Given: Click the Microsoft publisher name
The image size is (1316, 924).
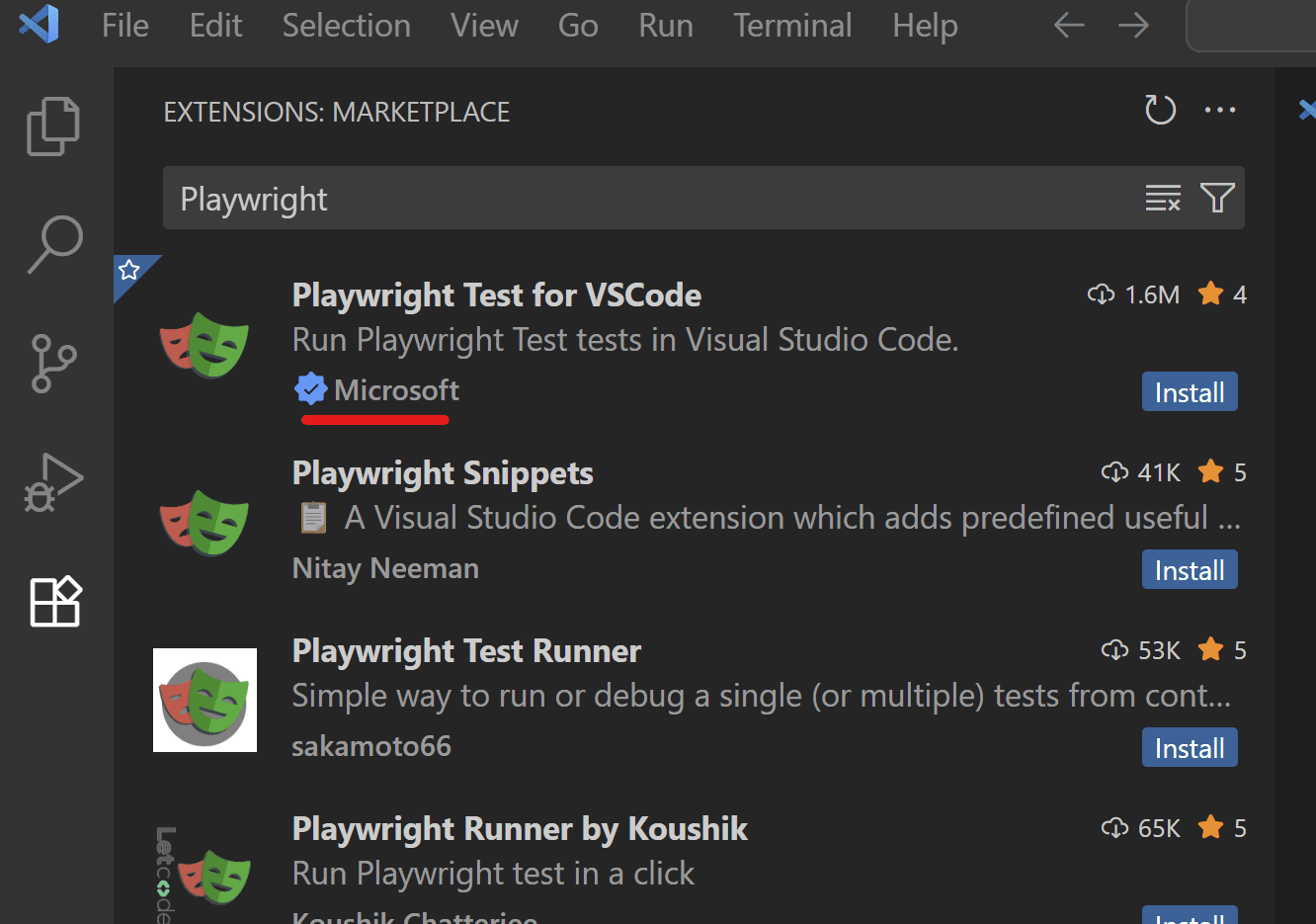Looking at the screenshot, I should (396, 390).
